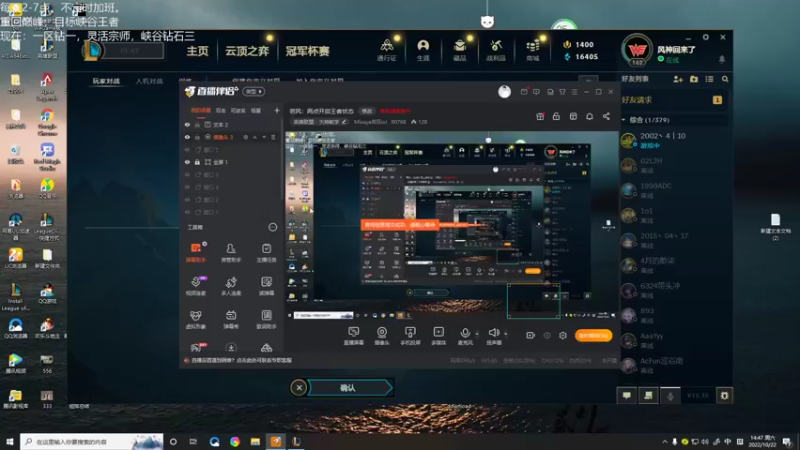Open the 云顶之弈 tab in League client
Viewport: 800px width, 450px height.
247,51
